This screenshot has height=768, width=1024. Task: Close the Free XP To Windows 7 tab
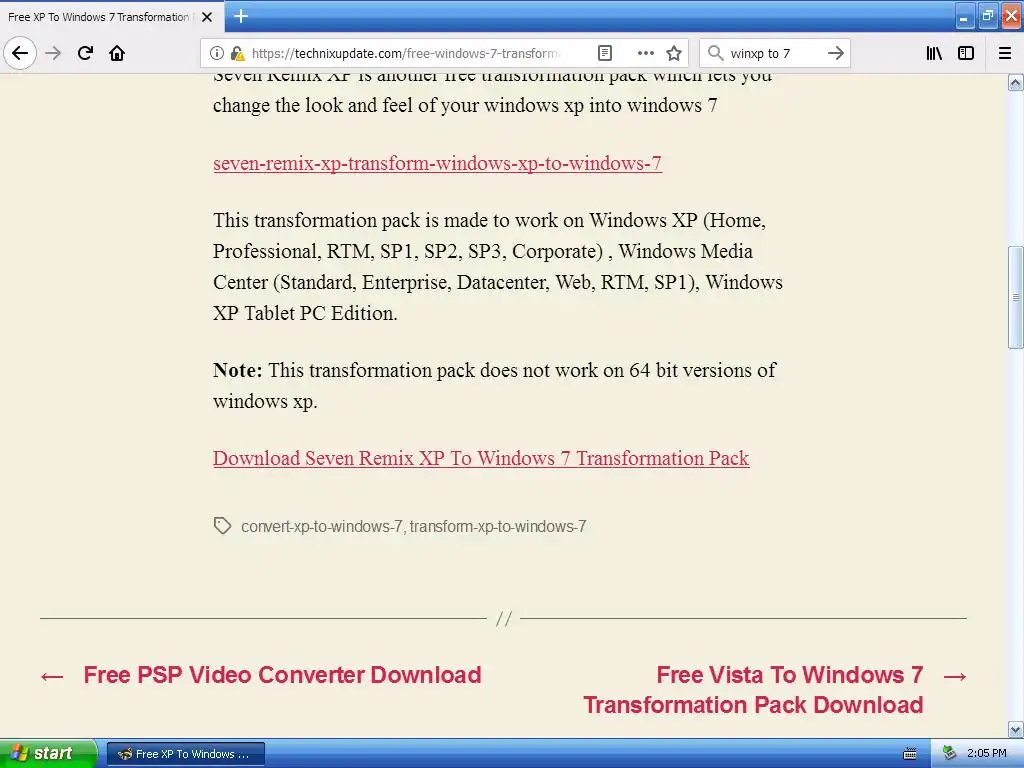[x=207, y=17]
